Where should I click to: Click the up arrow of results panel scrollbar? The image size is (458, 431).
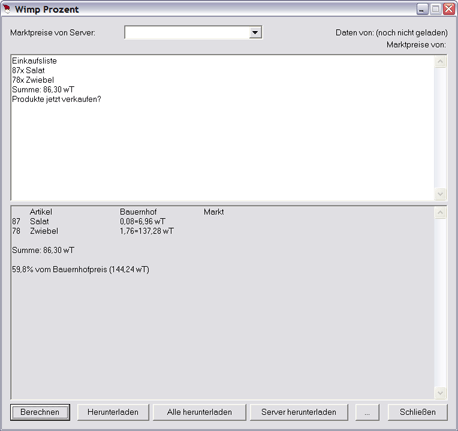click(x=440, y=213)
